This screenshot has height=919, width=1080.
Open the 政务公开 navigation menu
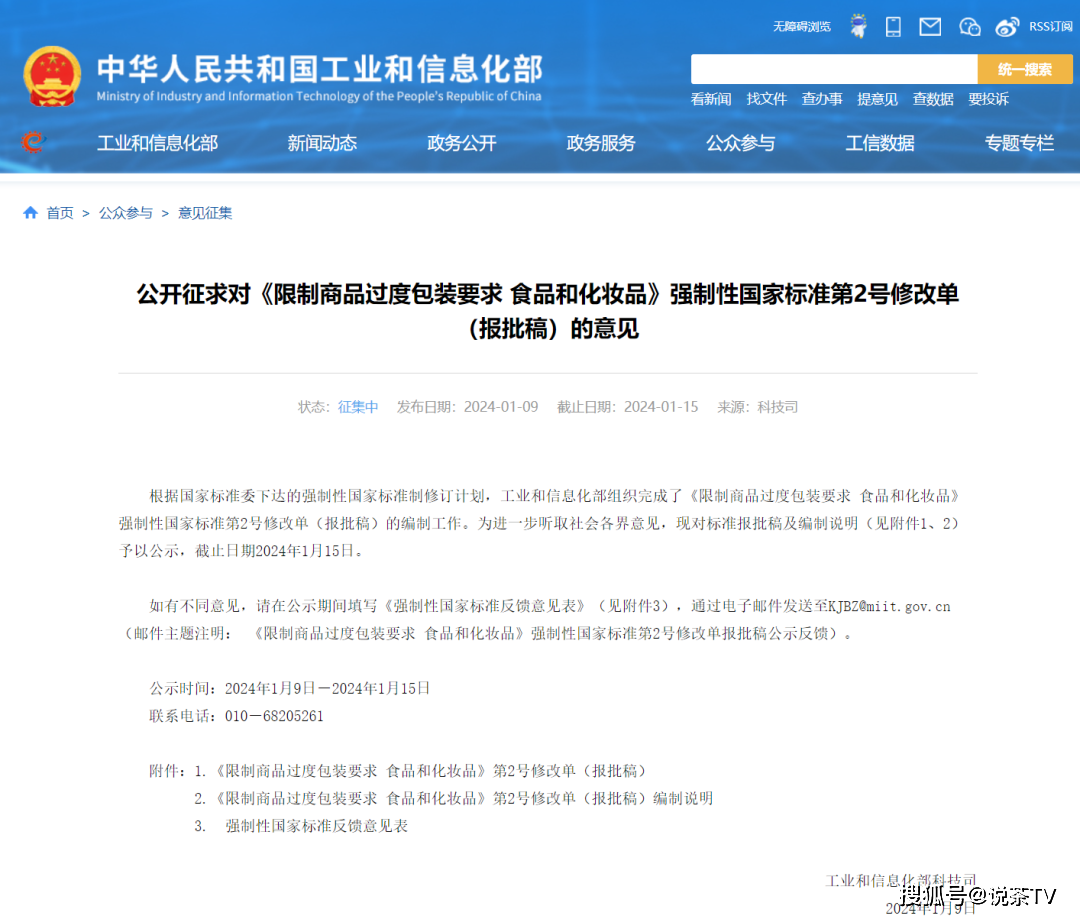[x=461, y=143]
